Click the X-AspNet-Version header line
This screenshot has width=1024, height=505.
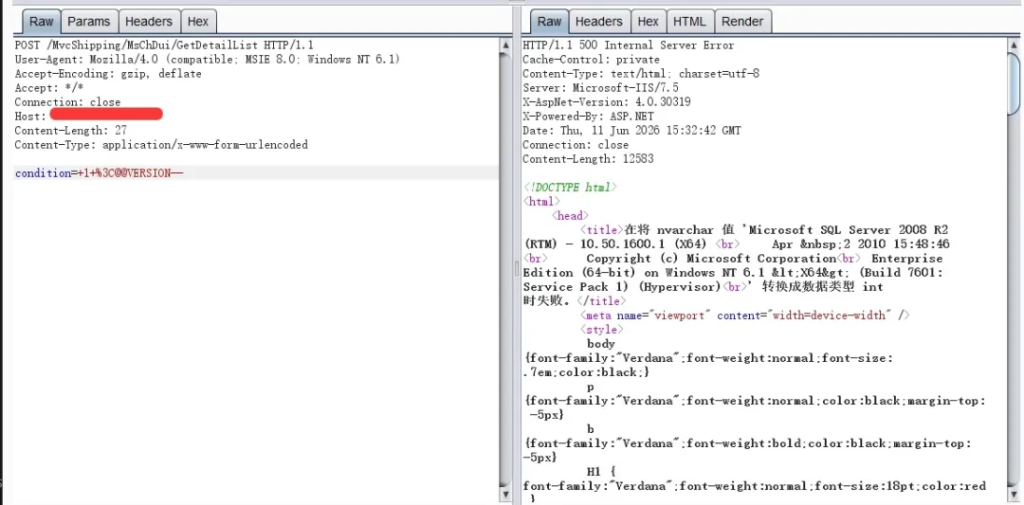coord(607,102)
